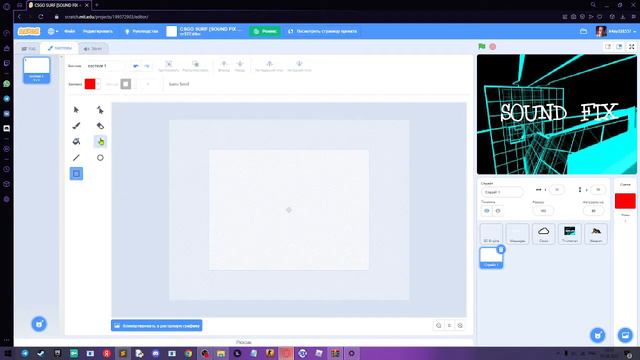Viewport: 640px width, 360px height.
Task: Hide the sprite with crossed-eye toggle
Action: [498, 211]
